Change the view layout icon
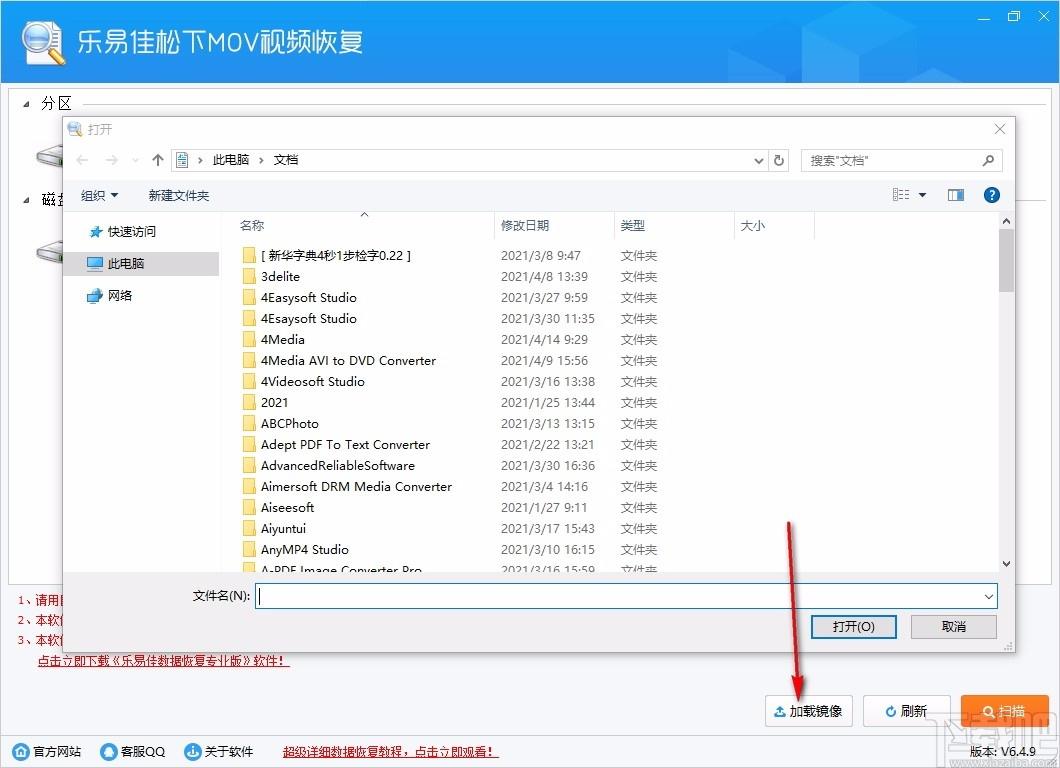The height and width of the screenshot is (768, 1060). tap(900, 195)
